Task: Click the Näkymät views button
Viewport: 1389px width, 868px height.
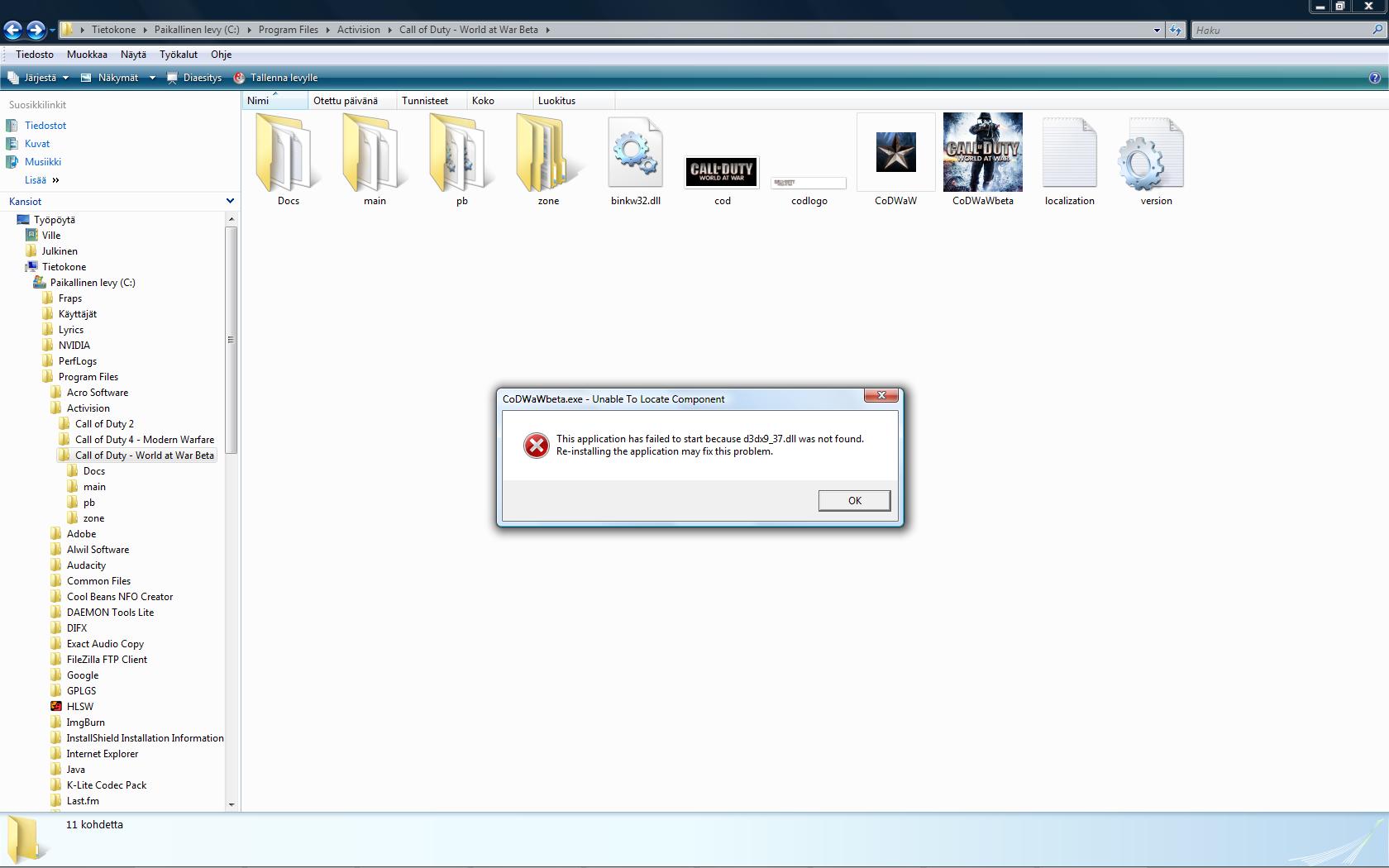Action: click(x=111, y=78)
